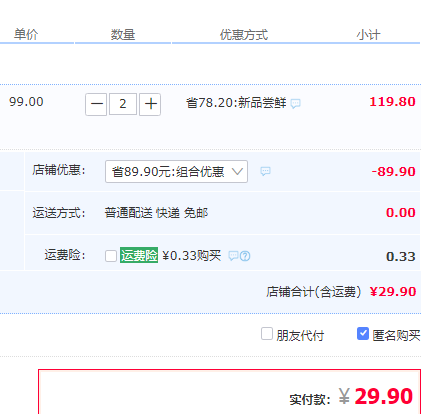Click question mark help icon for 运费险
Viewport: 423px width, 414px height.
[x=245, y=256]
